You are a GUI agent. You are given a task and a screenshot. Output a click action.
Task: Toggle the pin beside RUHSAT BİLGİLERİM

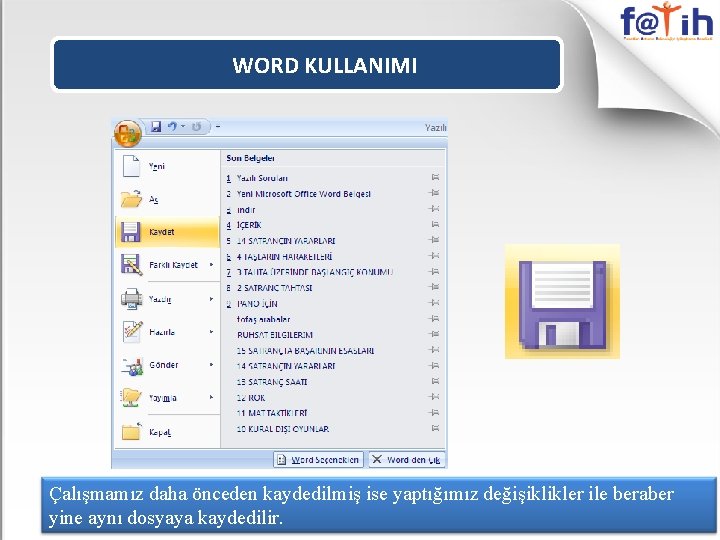pos(434,334)
